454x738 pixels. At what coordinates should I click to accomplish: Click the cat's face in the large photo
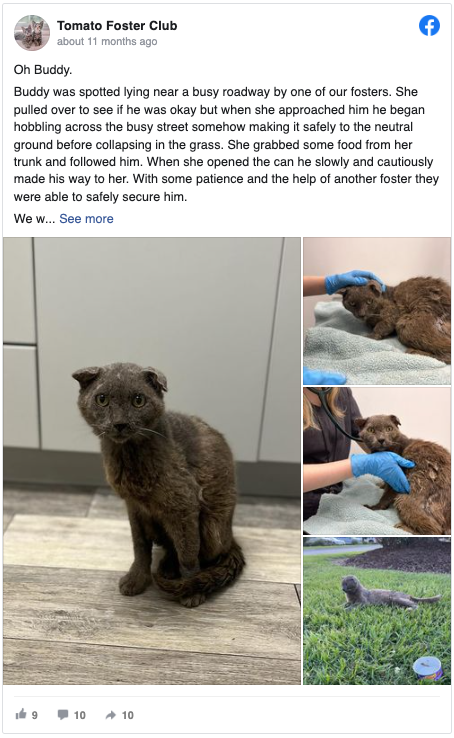point(120,405)
